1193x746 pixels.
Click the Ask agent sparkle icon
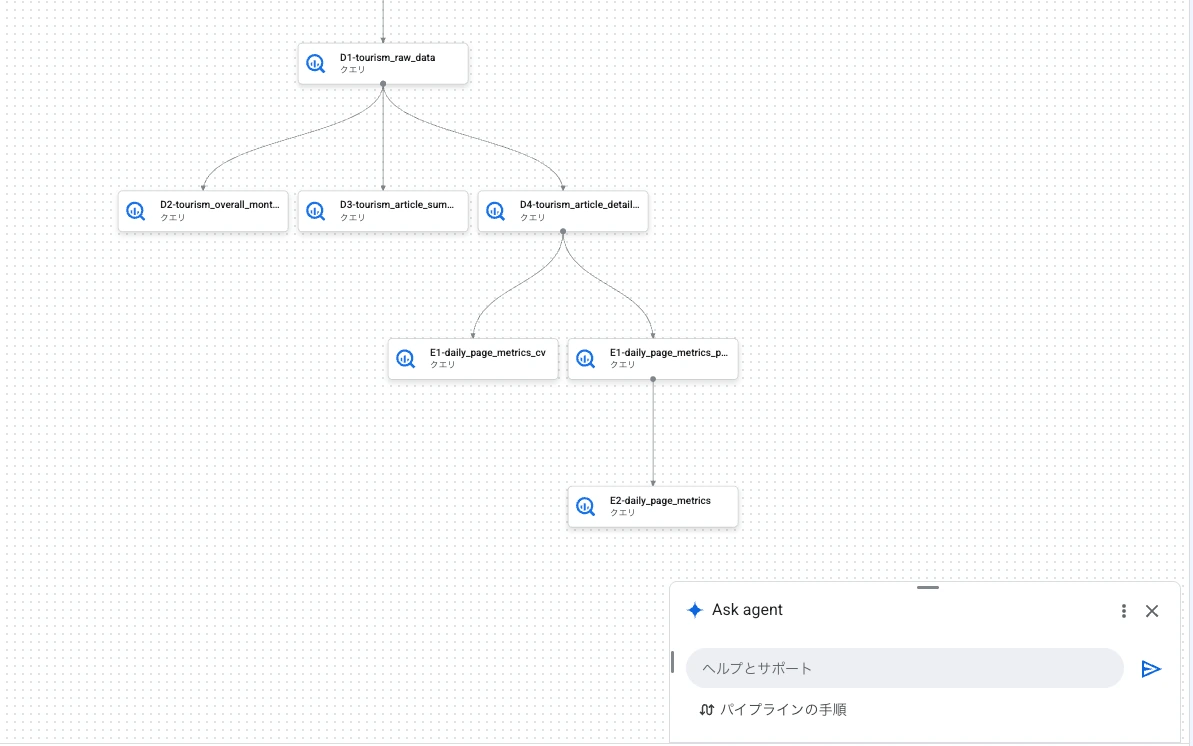pyautogui.click(x=695, y=610)
